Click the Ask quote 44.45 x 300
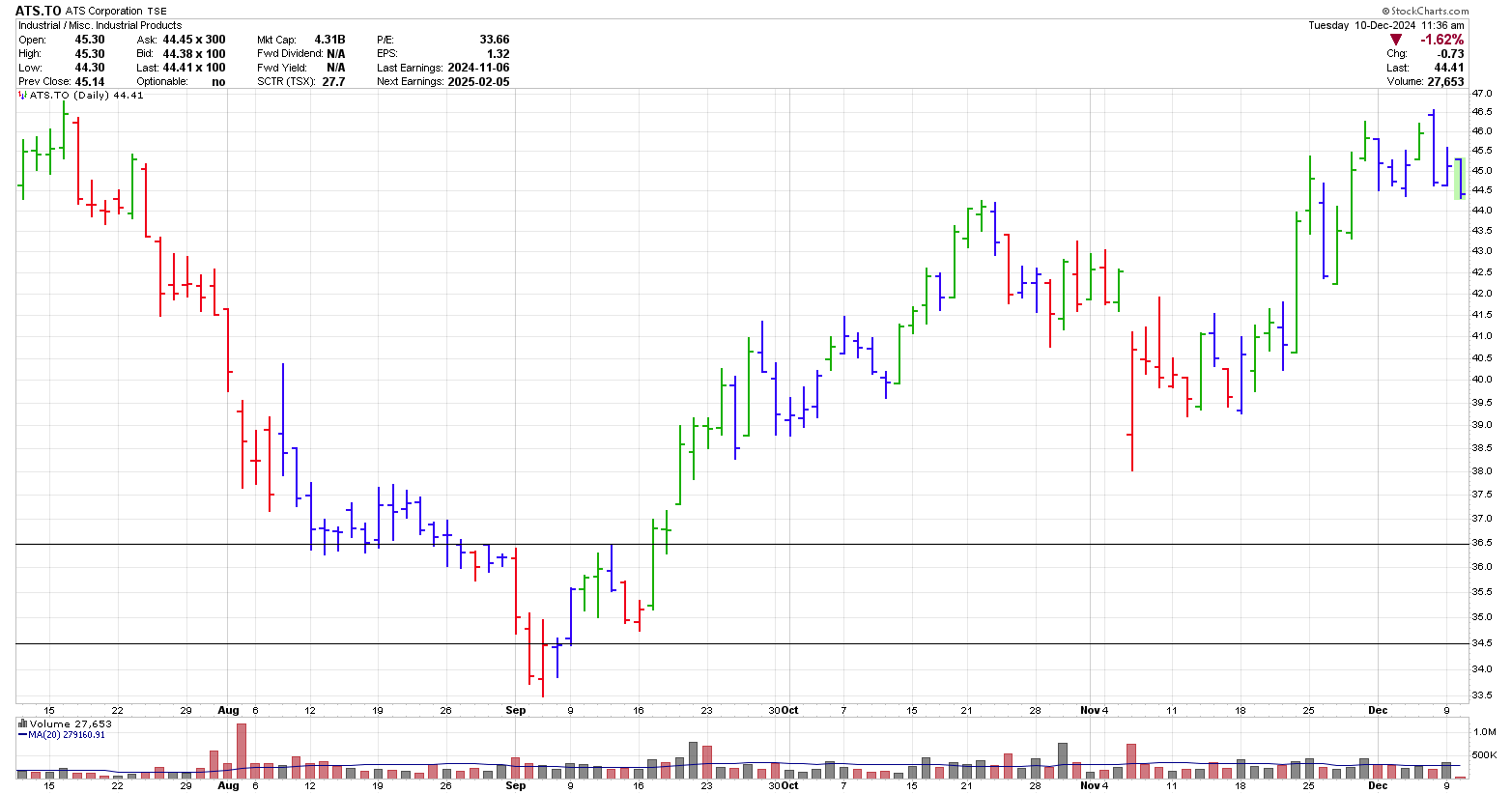The width and height of the screenshot is (1512, 794). coord(194,40)
